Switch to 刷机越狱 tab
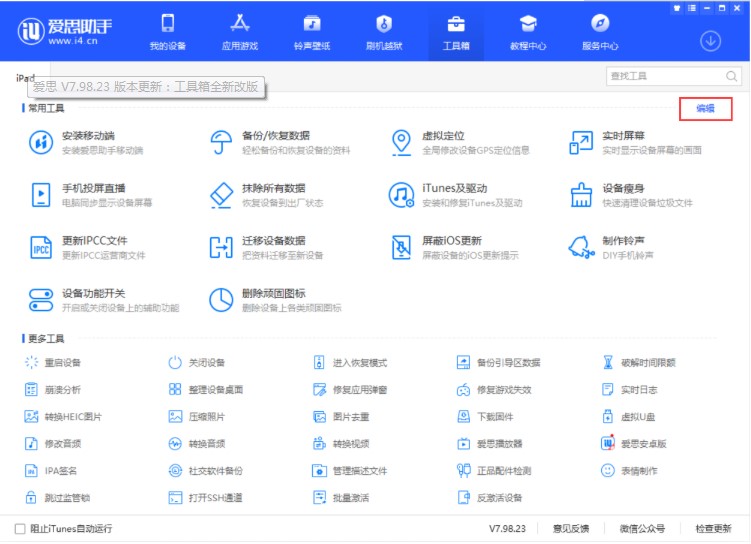 [x=384, y=31]
